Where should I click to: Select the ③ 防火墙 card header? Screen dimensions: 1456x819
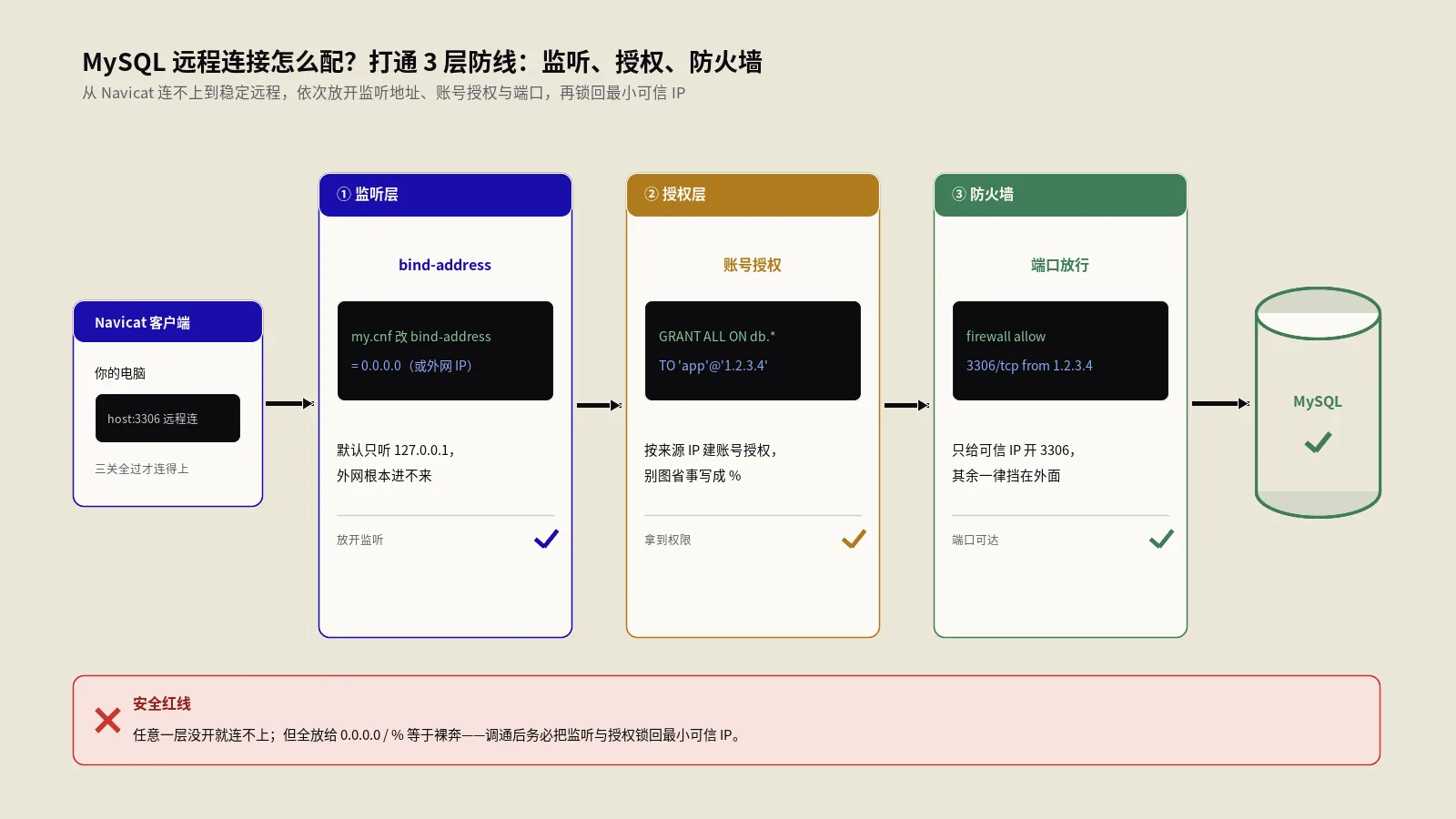click(1060, 195)
